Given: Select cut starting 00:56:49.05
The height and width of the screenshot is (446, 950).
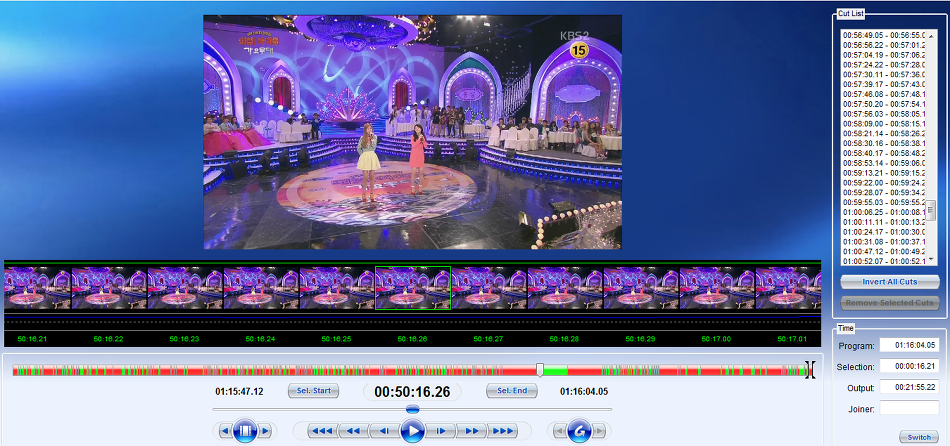Looking at the screenshot, I should pyautogui.click(x=883, y=35).
